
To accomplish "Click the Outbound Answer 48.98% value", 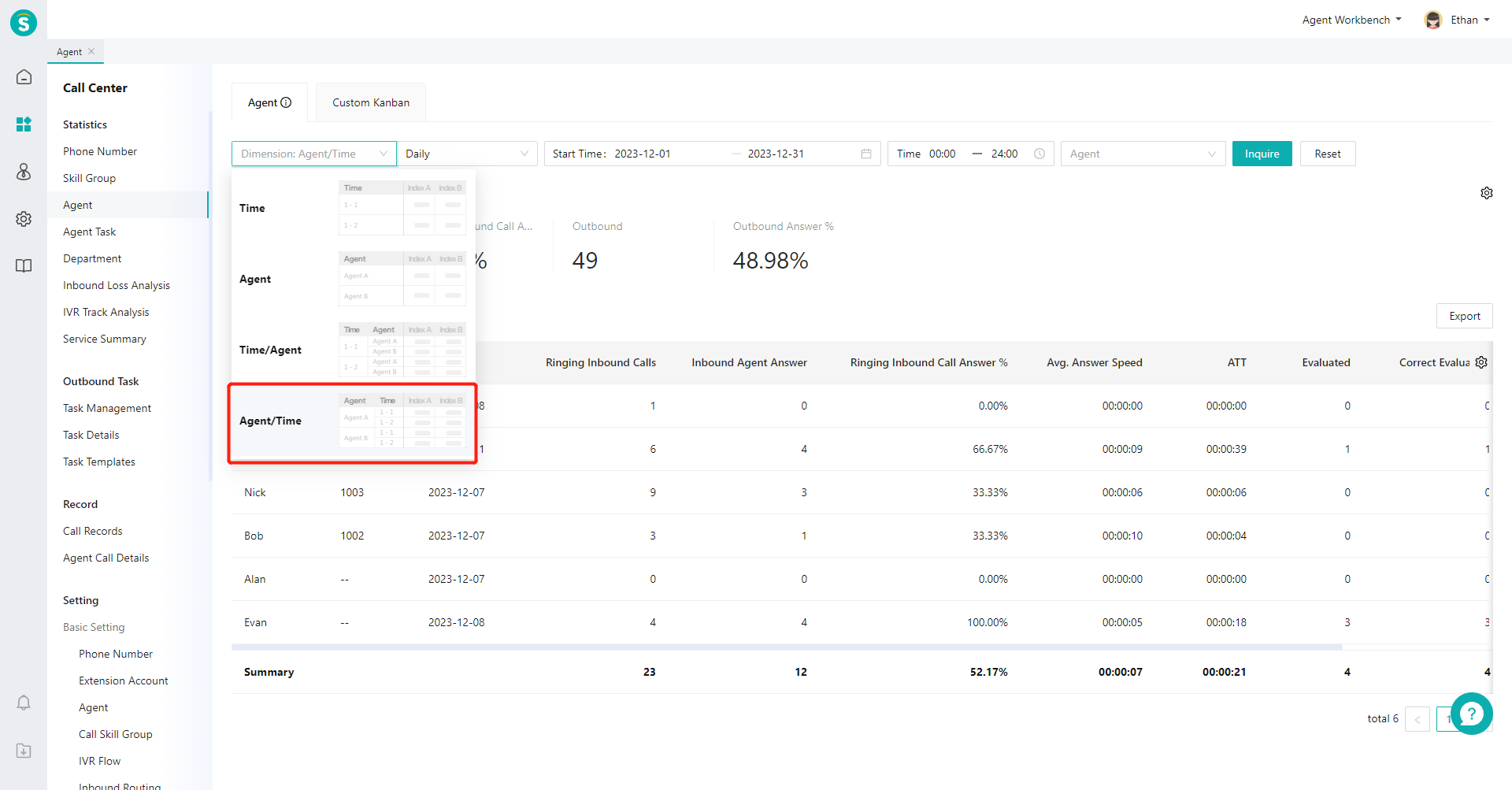I will click(771, 261).
